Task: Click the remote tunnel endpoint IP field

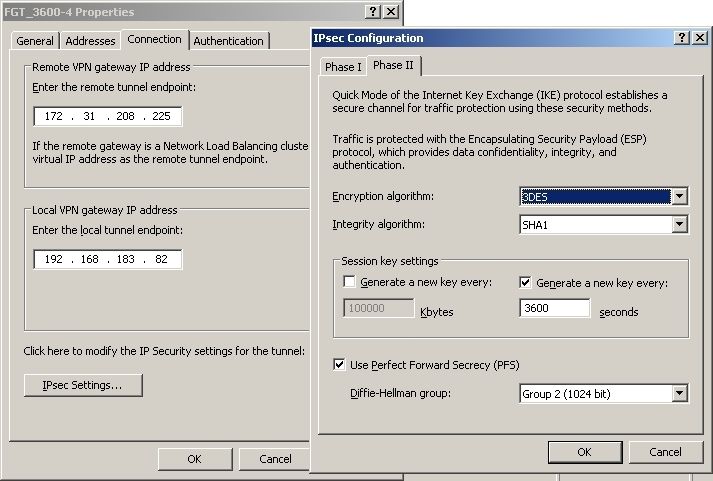Action: pyautogui.click(x=108, y=116)
